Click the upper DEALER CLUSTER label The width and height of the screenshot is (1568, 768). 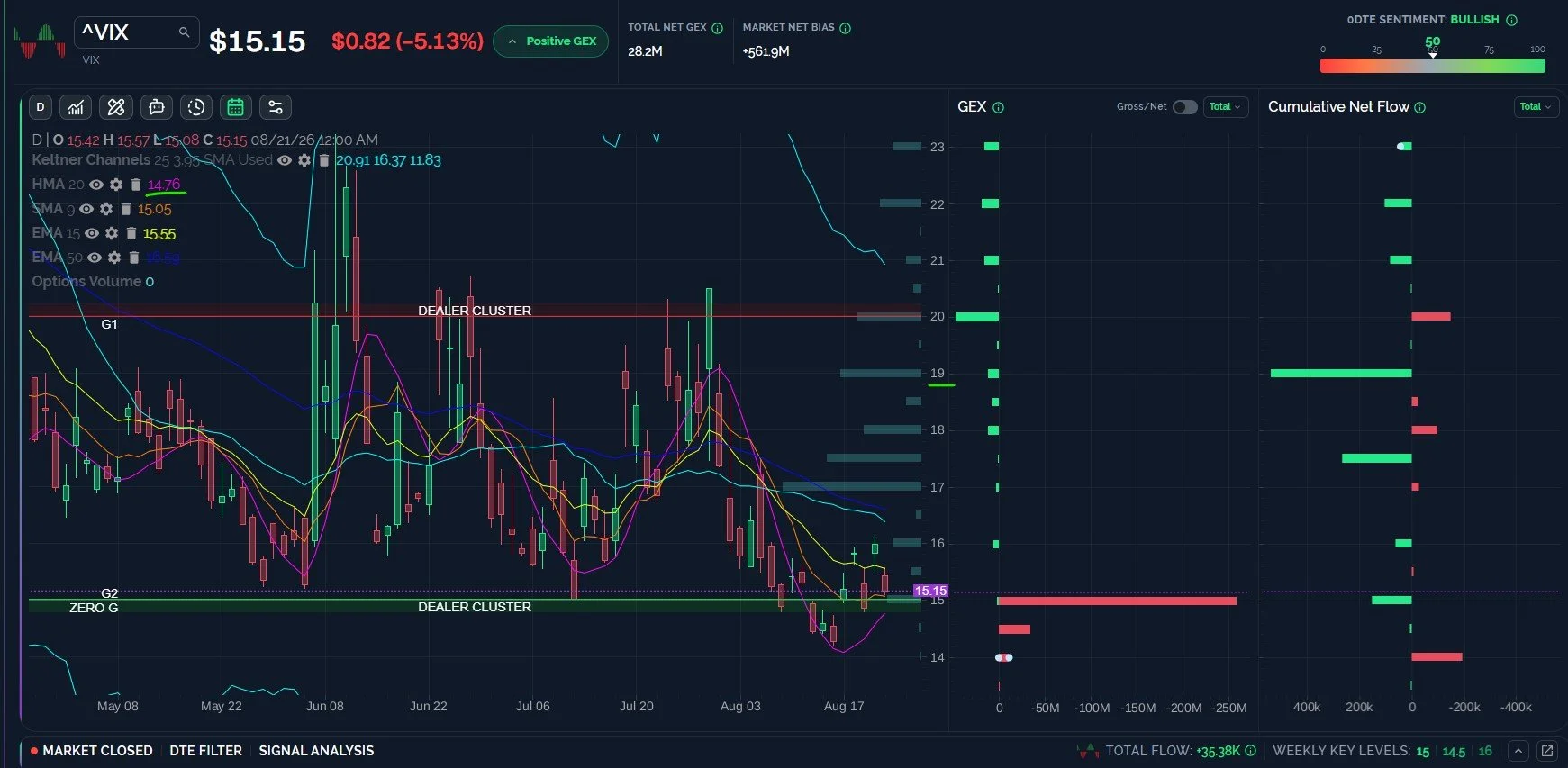pos(475,311)
